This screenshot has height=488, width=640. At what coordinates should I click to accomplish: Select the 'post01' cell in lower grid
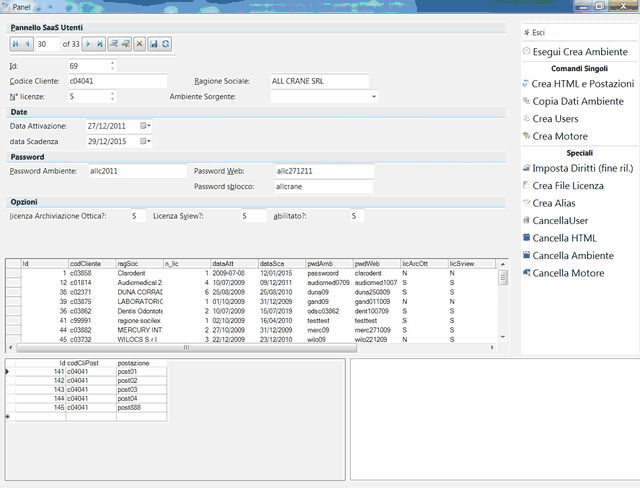click(141, 372)
